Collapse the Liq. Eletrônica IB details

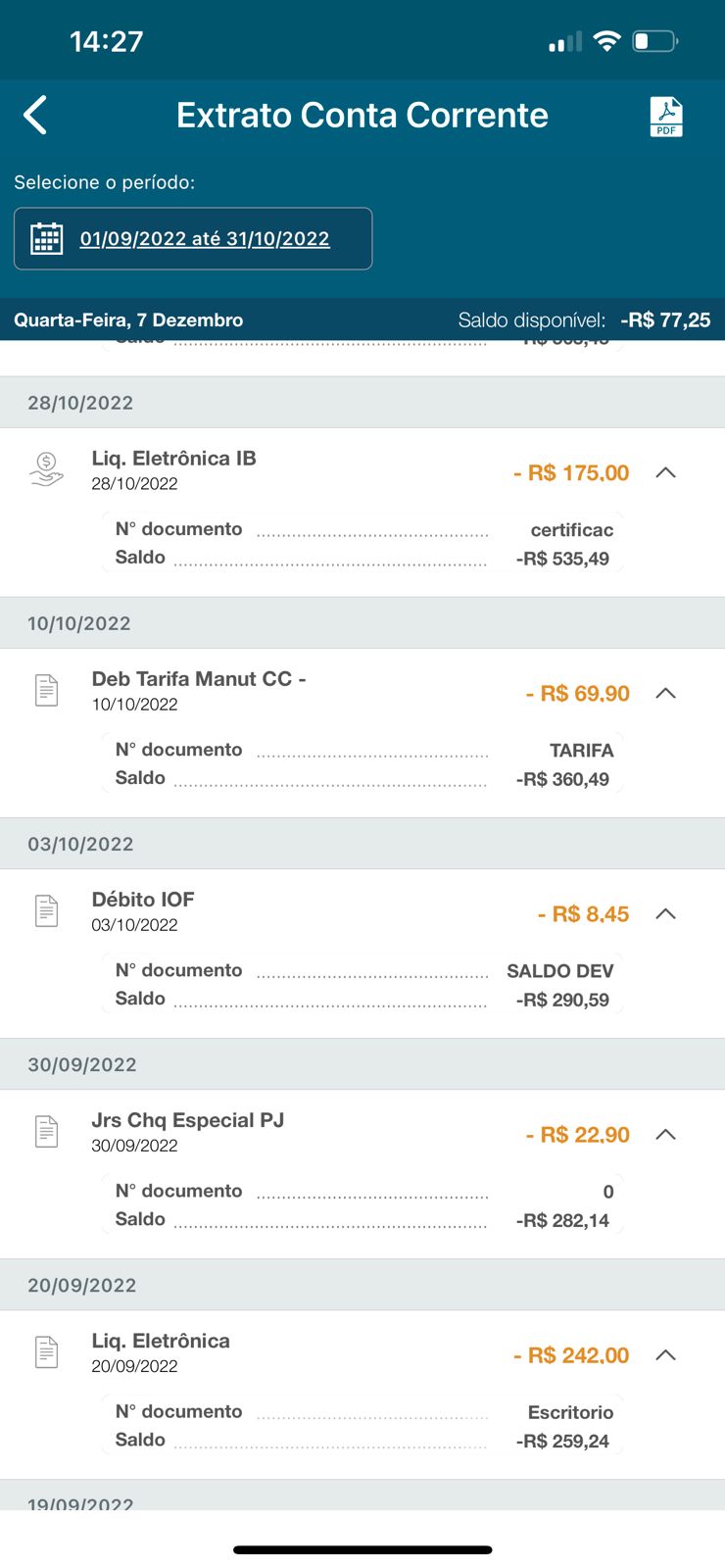click(666, 472)
